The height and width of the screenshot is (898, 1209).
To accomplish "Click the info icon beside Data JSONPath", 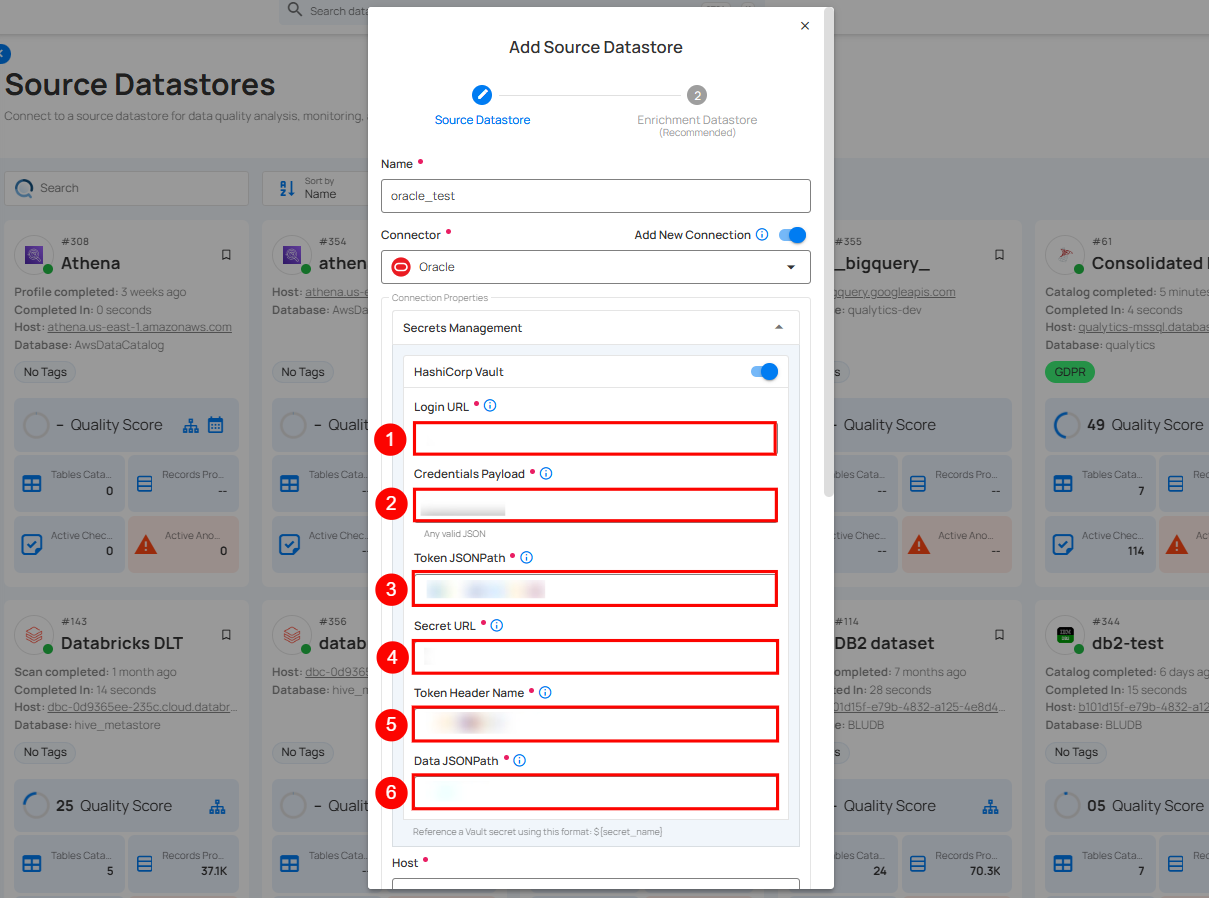I will tap(519, 761).
